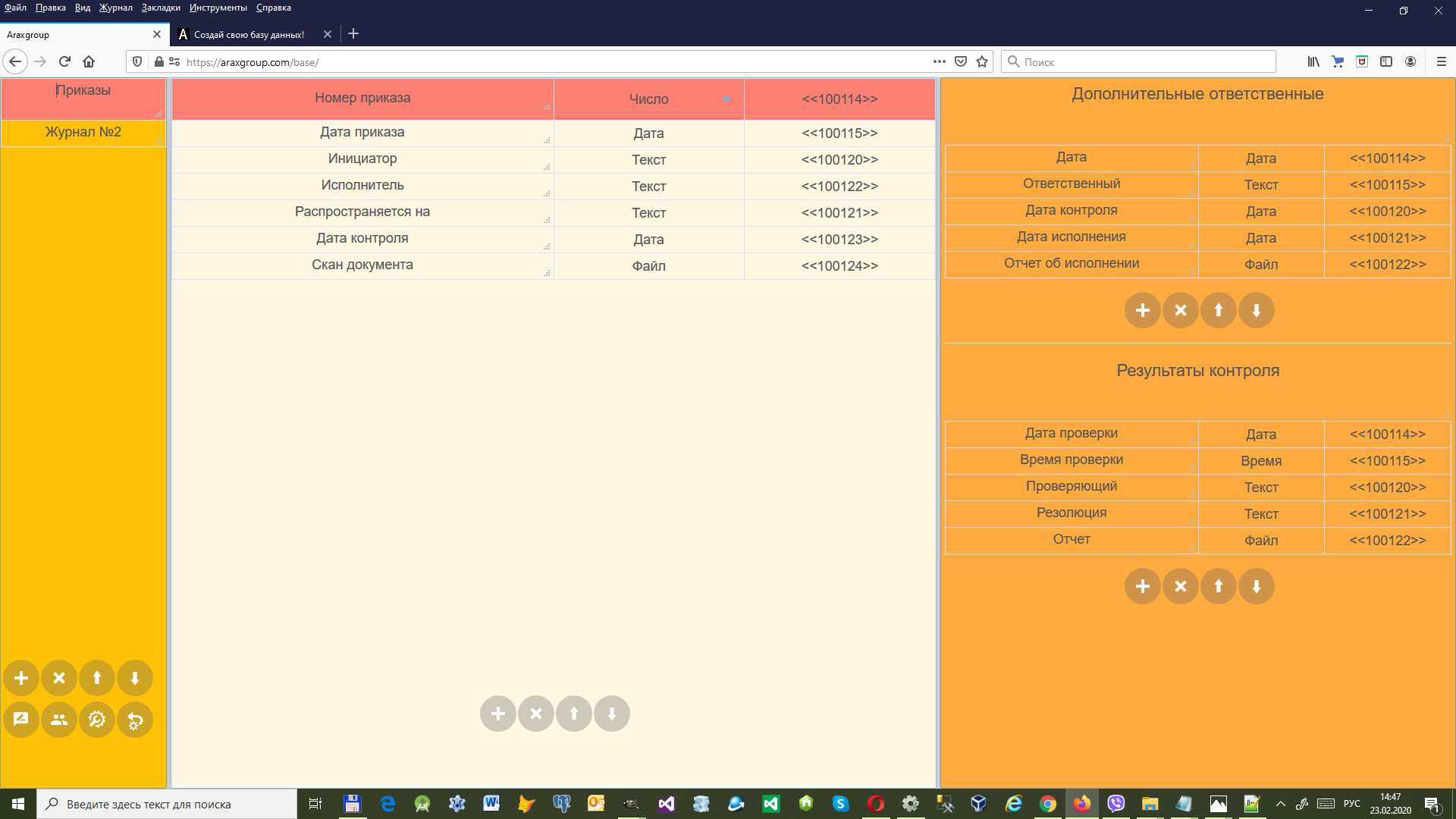Click the Скан документа field name
The height and width of the screenshot is (819, 1456).
click(362, 265)
